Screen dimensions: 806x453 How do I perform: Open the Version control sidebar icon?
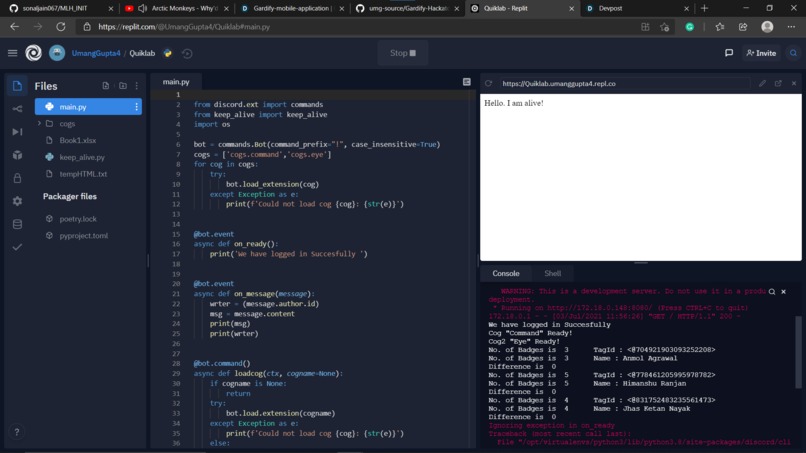(17, 108)
